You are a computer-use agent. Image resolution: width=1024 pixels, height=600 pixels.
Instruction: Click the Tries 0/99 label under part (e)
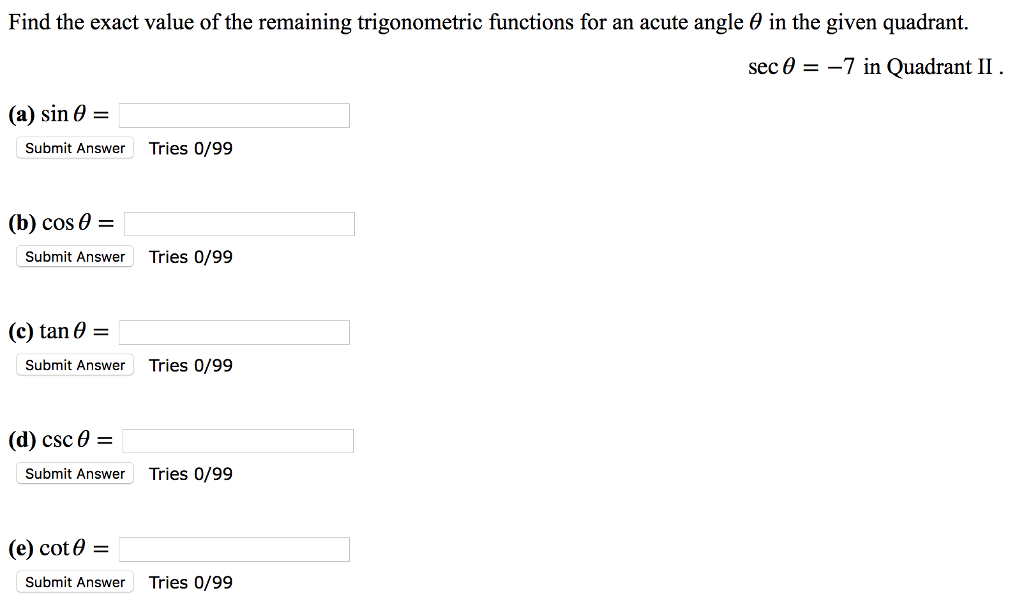click(x=190, y=581)
